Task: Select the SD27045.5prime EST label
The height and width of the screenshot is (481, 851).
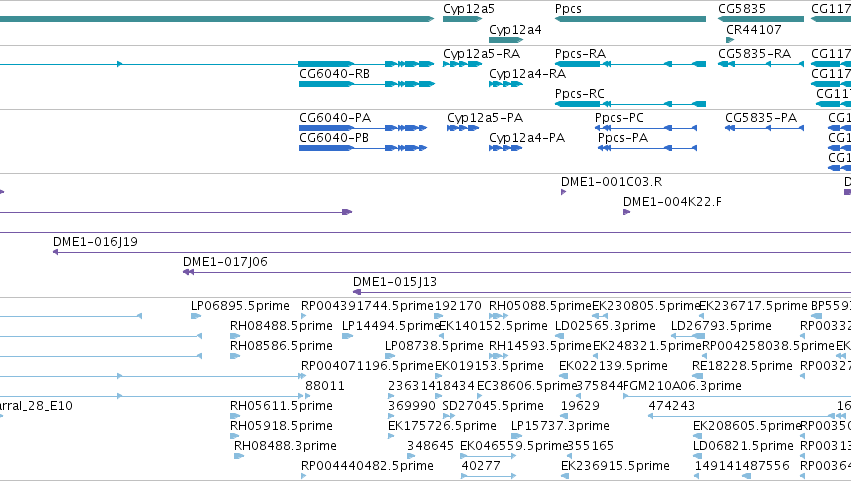Action: point(493,406)
